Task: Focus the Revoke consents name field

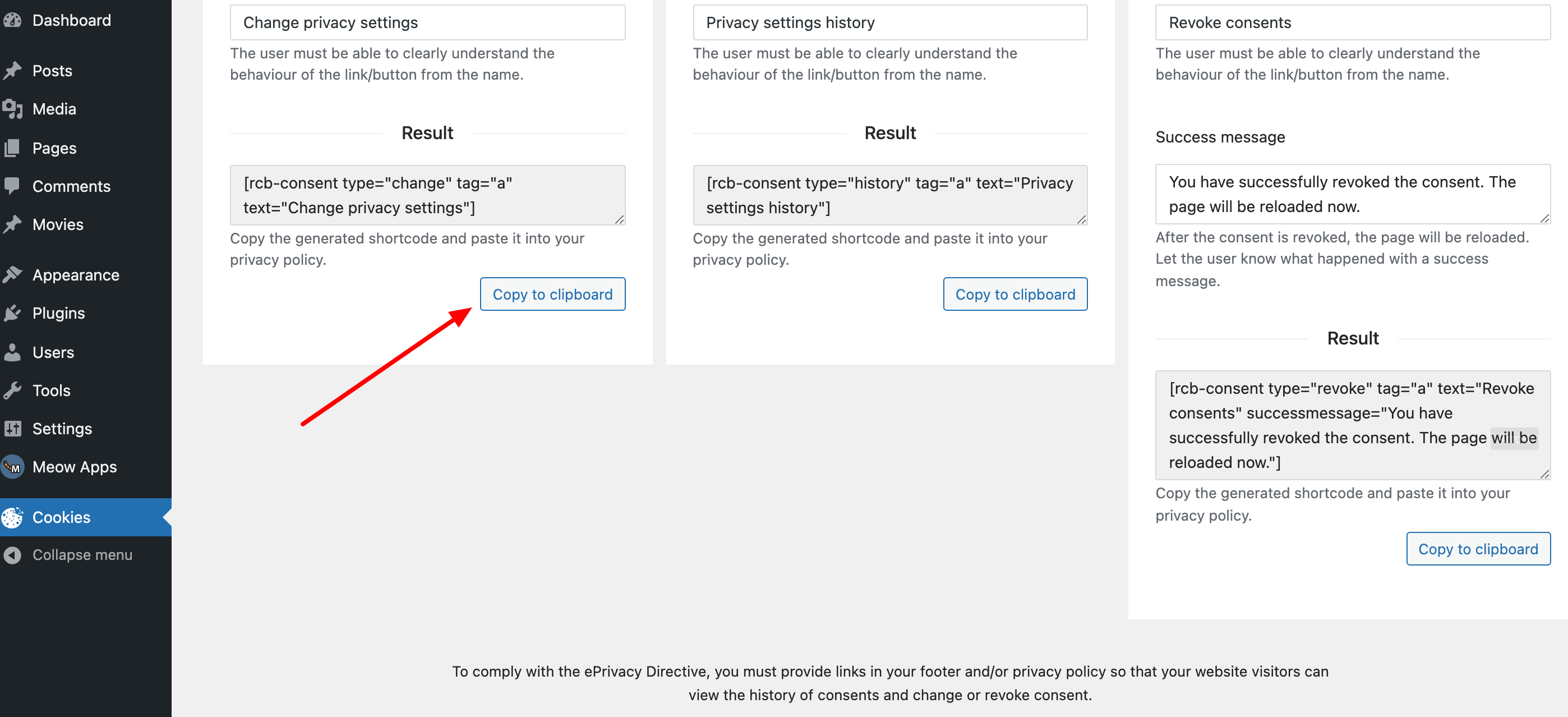Action: point(1352,22)
